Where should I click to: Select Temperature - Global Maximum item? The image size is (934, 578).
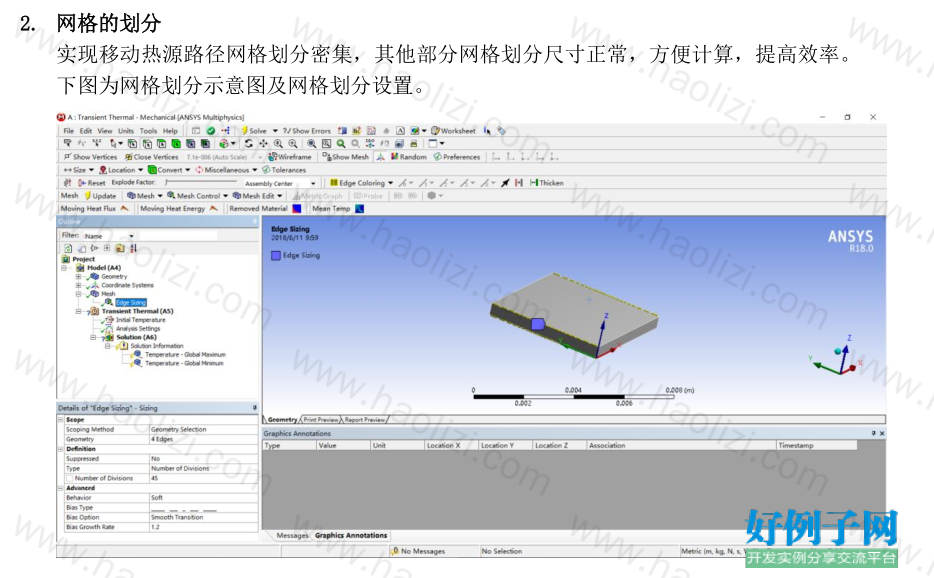pyautogui.click(x=185, y=355)
